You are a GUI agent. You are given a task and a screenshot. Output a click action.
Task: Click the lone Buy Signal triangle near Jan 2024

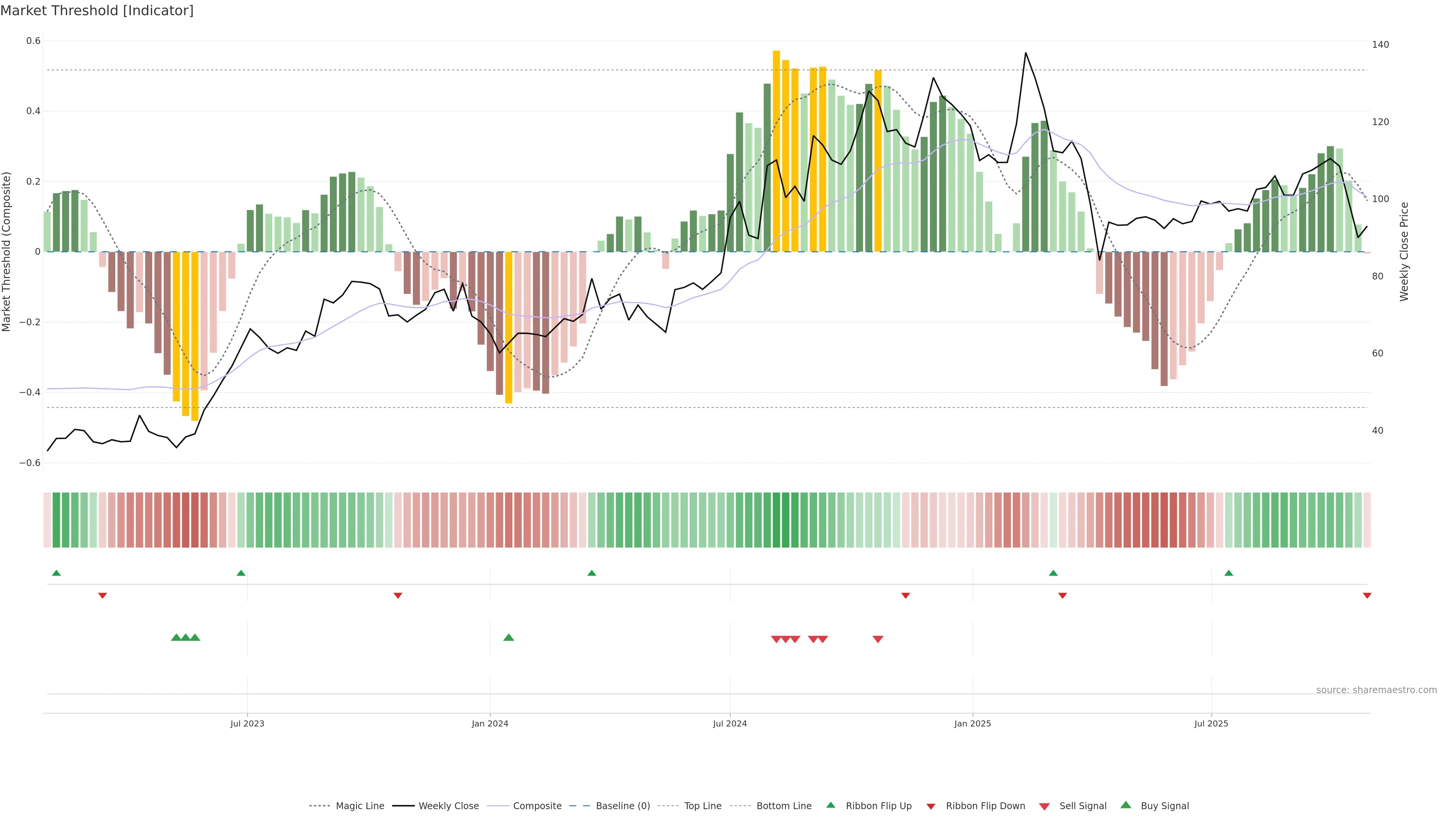pos(508,637)
